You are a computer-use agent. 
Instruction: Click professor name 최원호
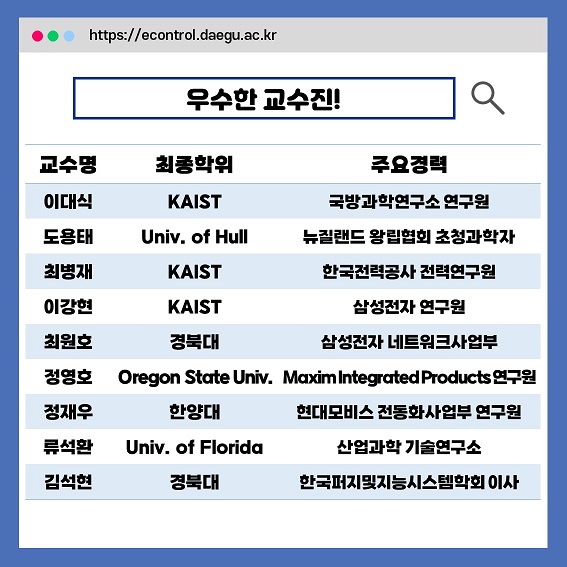point(68,342)
